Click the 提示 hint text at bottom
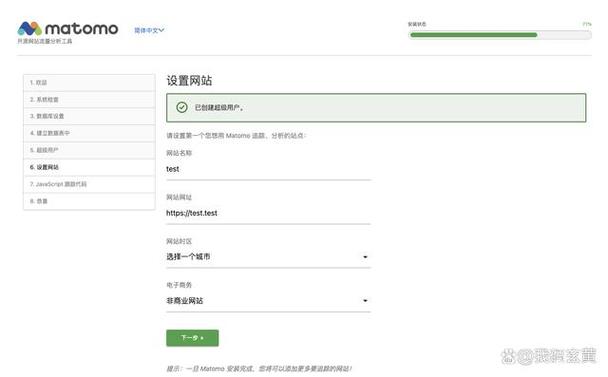The width and height of the screenshot is (608, 377). (x=259, y=368)
